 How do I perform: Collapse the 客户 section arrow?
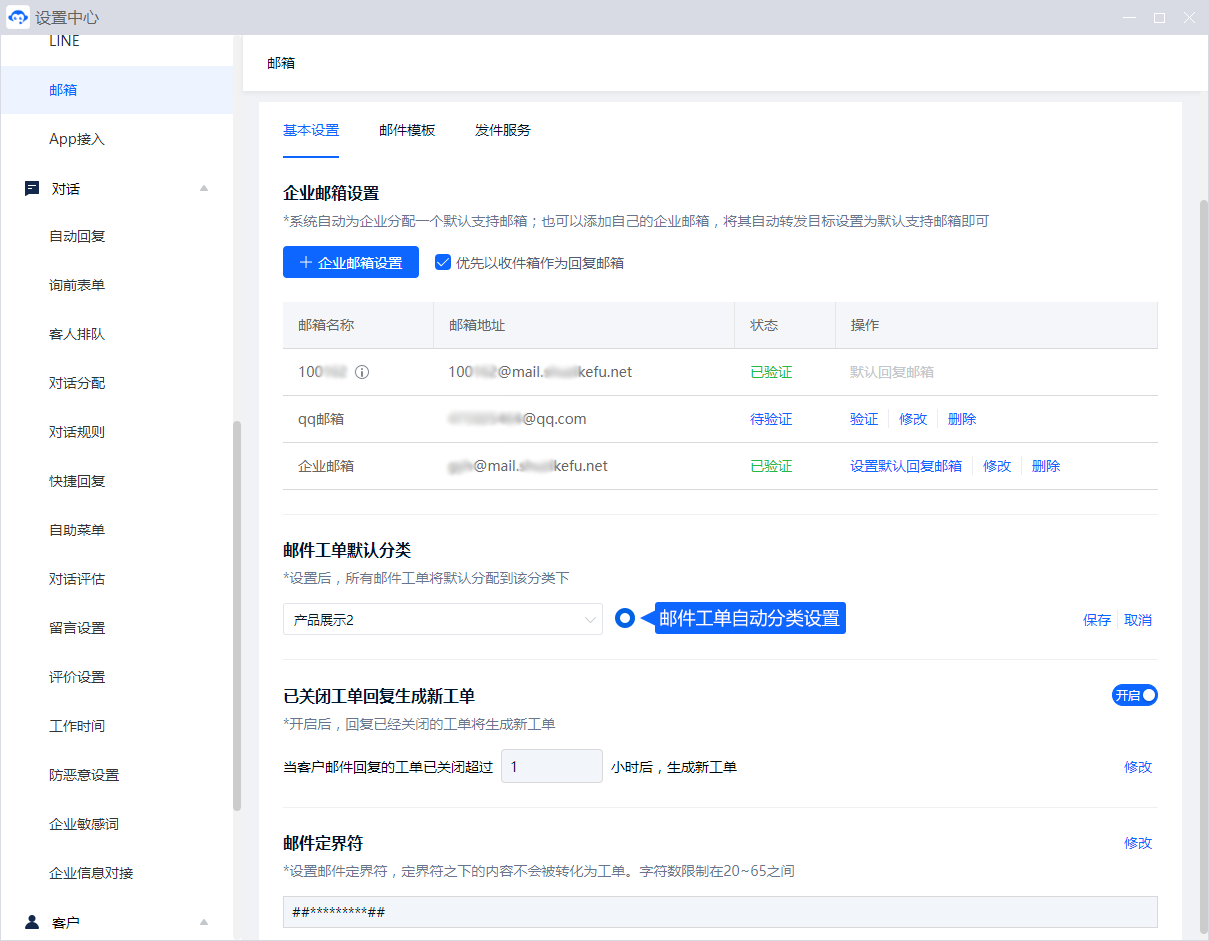click(x=204, y=922)
